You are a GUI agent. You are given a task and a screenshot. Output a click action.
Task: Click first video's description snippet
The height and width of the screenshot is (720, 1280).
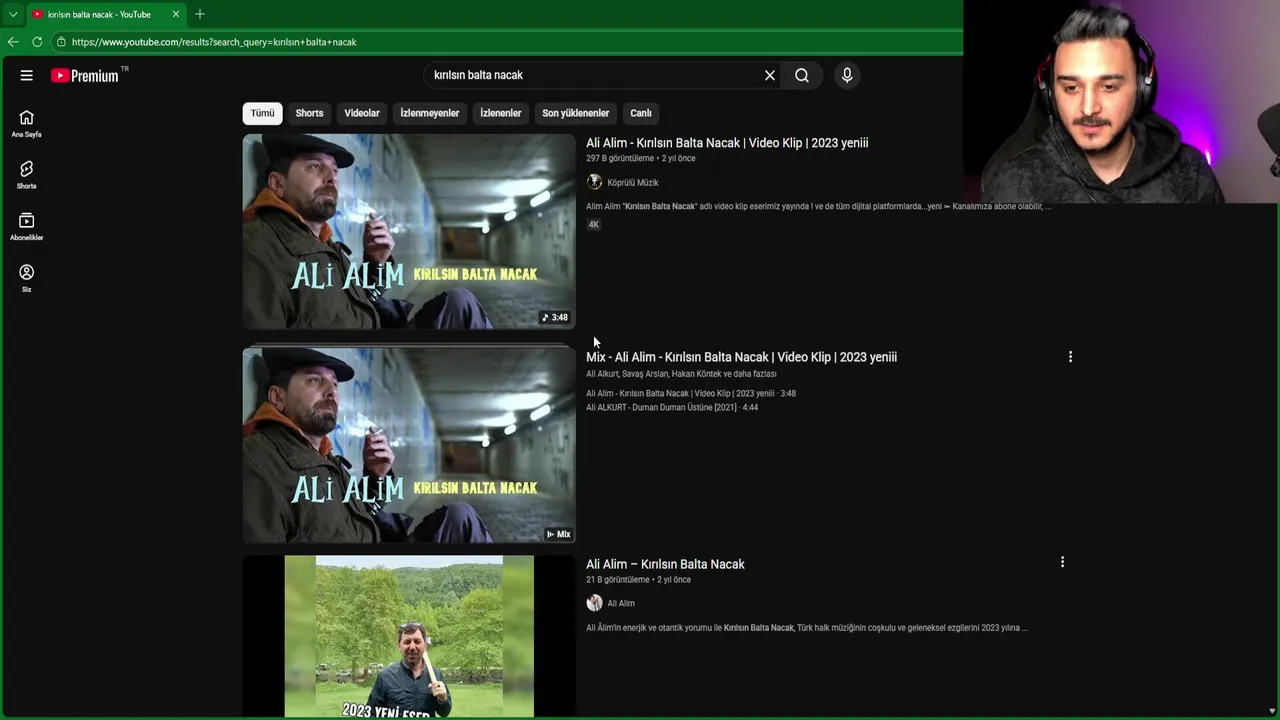click(819, 207)
